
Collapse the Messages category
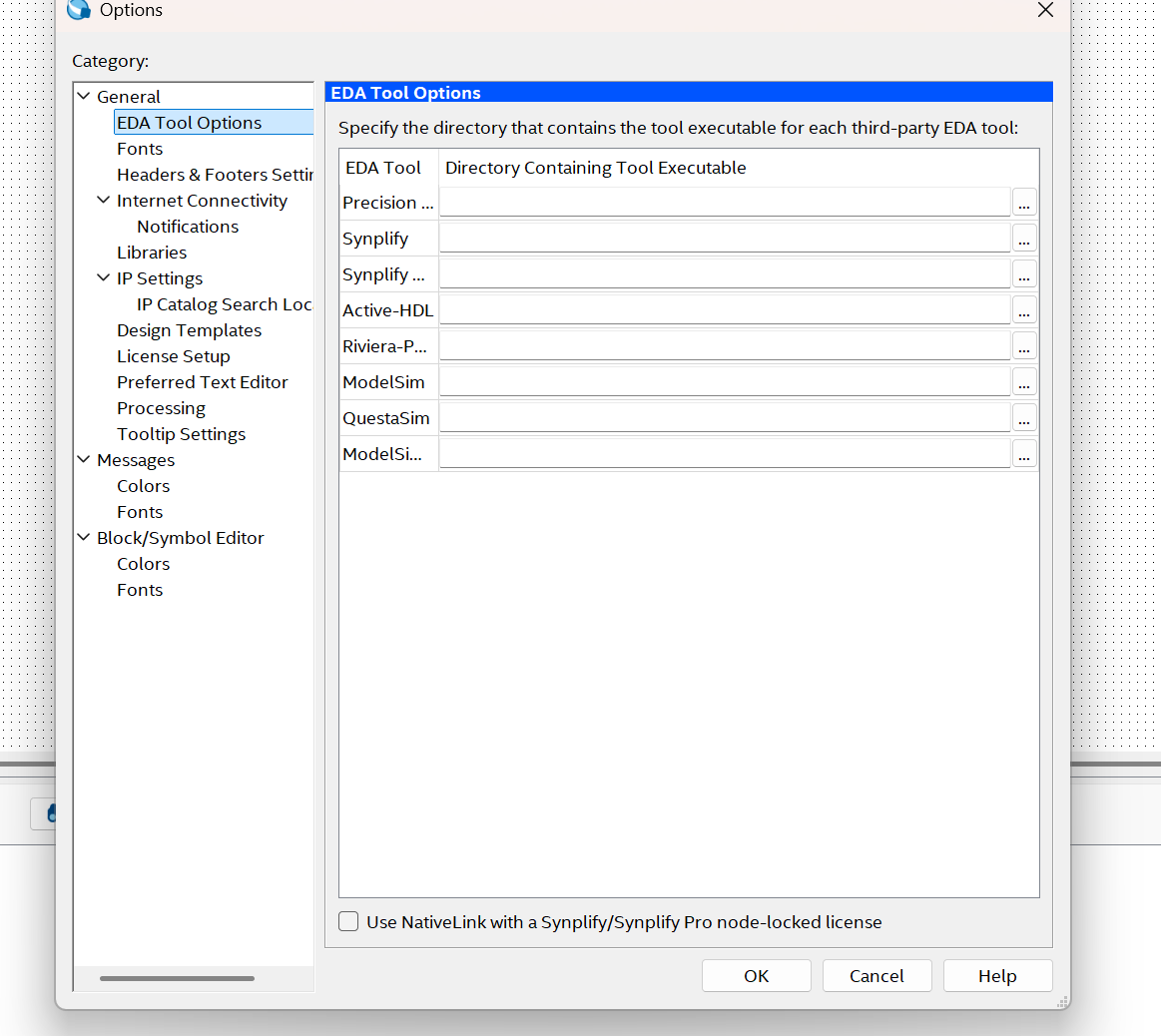[84, 460]
